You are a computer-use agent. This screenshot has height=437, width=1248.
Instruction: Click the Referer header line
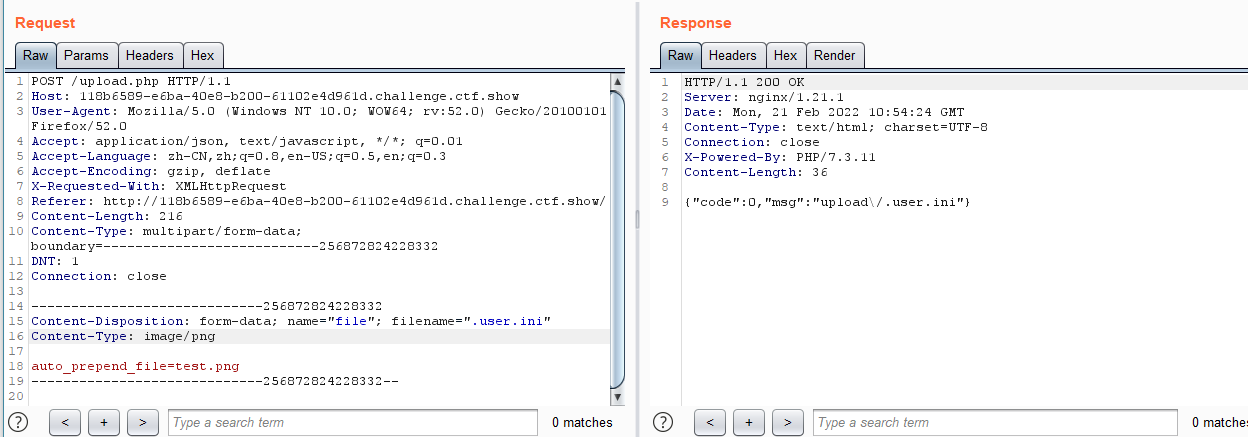[x=318, y=201]
